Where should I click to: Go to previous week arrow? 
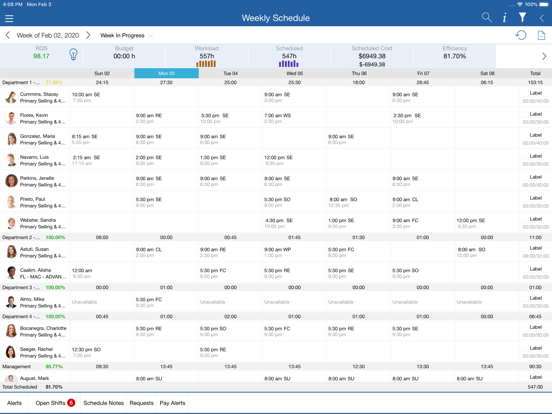tap(8, 35)
